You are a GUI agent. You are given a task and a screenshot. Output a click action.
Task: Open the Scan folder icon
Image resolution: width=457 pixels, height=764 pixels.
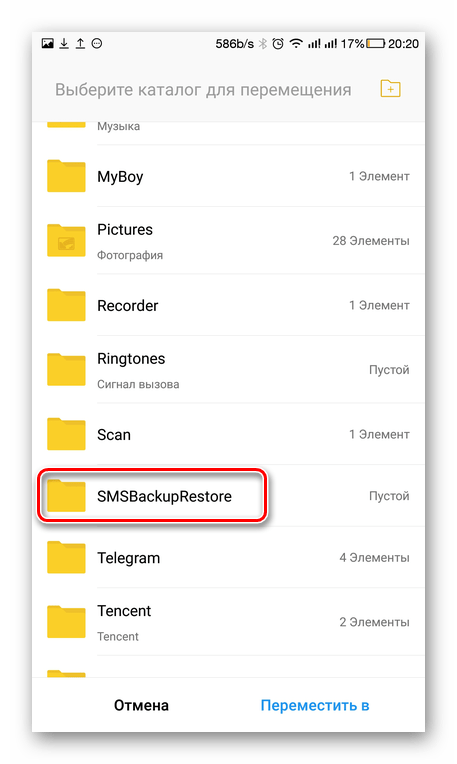66,434
